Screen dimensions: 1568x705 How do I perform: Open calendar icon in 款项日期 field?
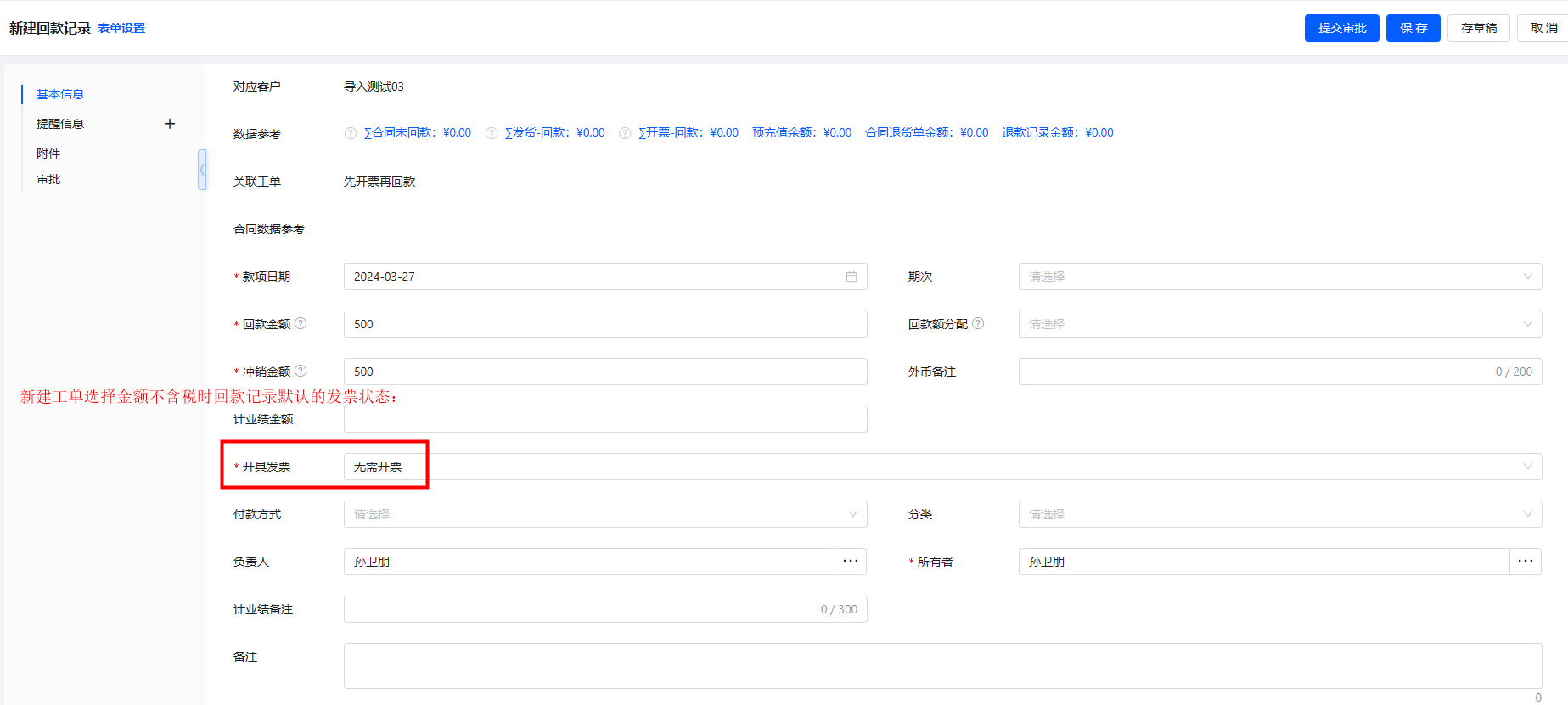(x=851, y=277)
